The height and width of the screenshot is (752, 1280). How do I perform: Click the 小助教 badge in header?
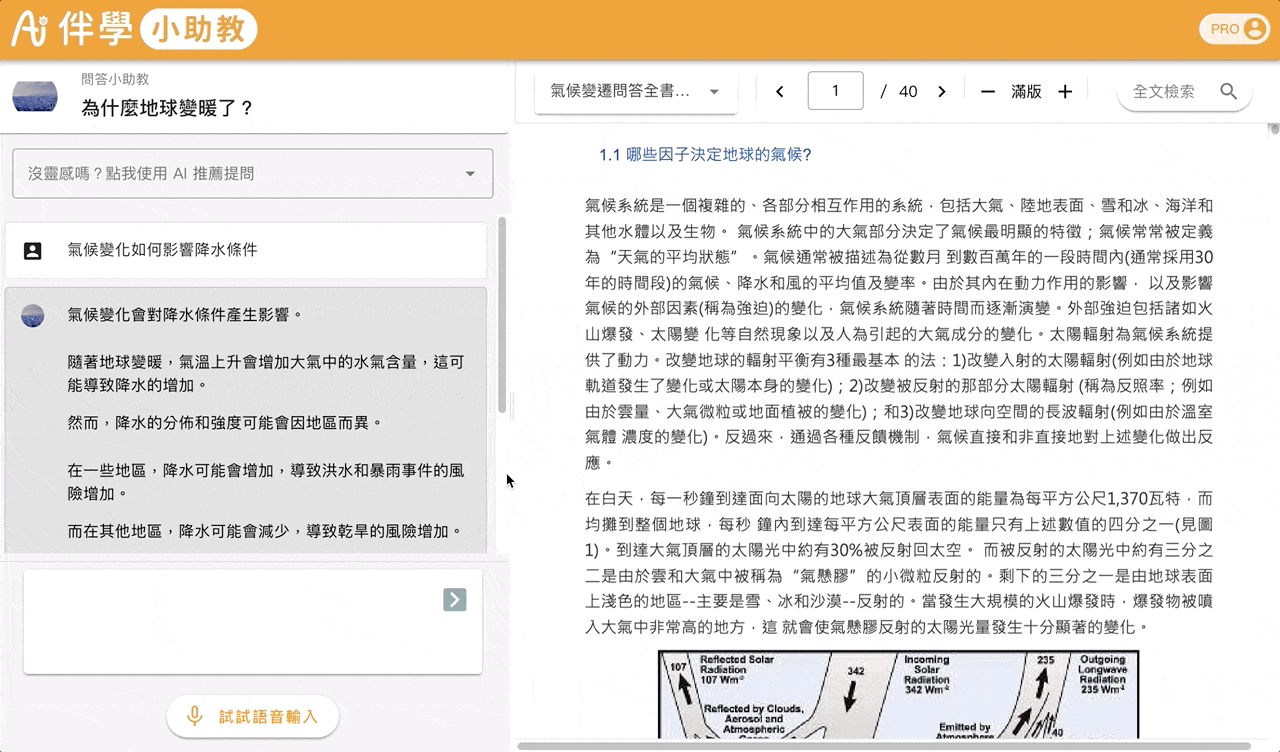click(199, 30)
